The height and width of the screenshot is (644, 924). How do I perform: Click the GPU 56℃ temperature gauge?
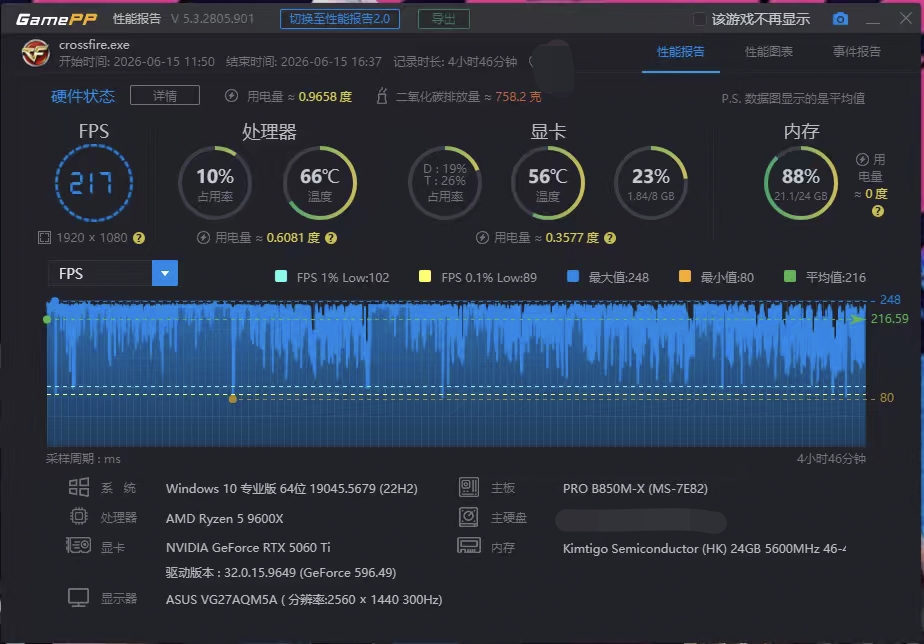point(547,183)
